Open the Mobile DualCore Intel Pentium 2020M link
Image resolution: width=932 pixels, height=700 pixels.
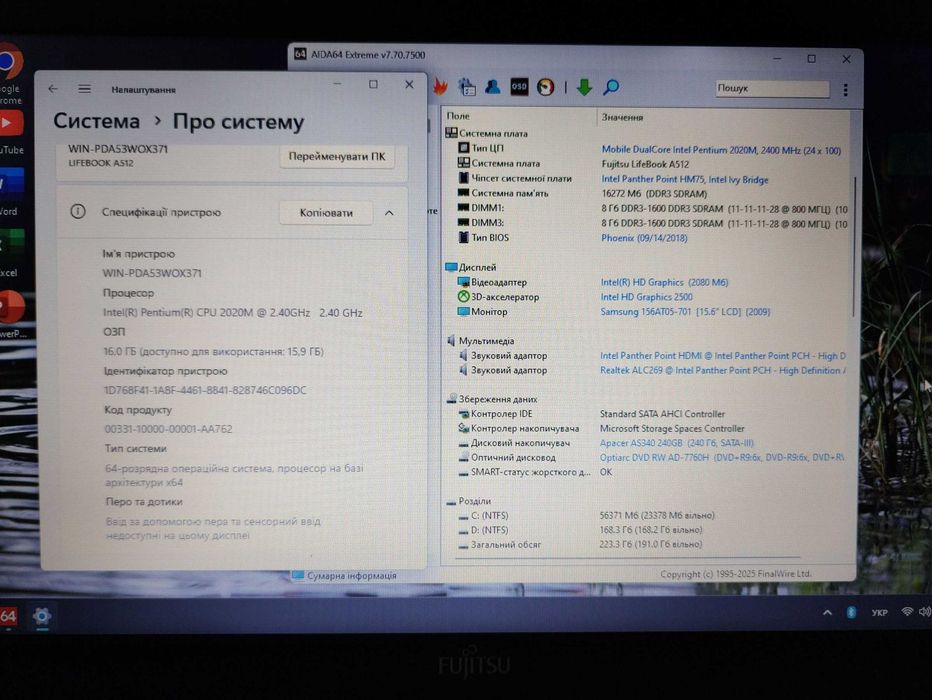(x=721, y=150)
